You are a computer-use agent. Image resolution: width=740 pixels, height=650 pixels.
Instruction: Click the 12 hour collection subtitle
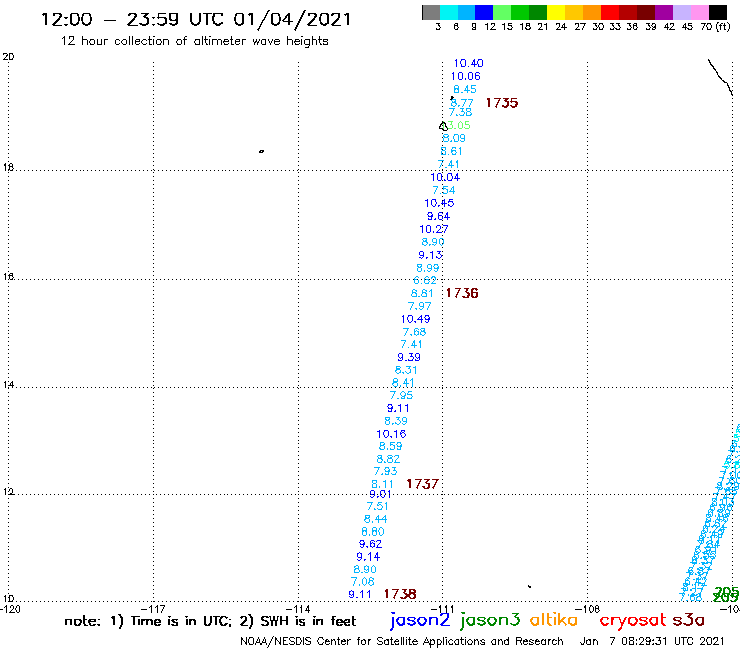194,41
